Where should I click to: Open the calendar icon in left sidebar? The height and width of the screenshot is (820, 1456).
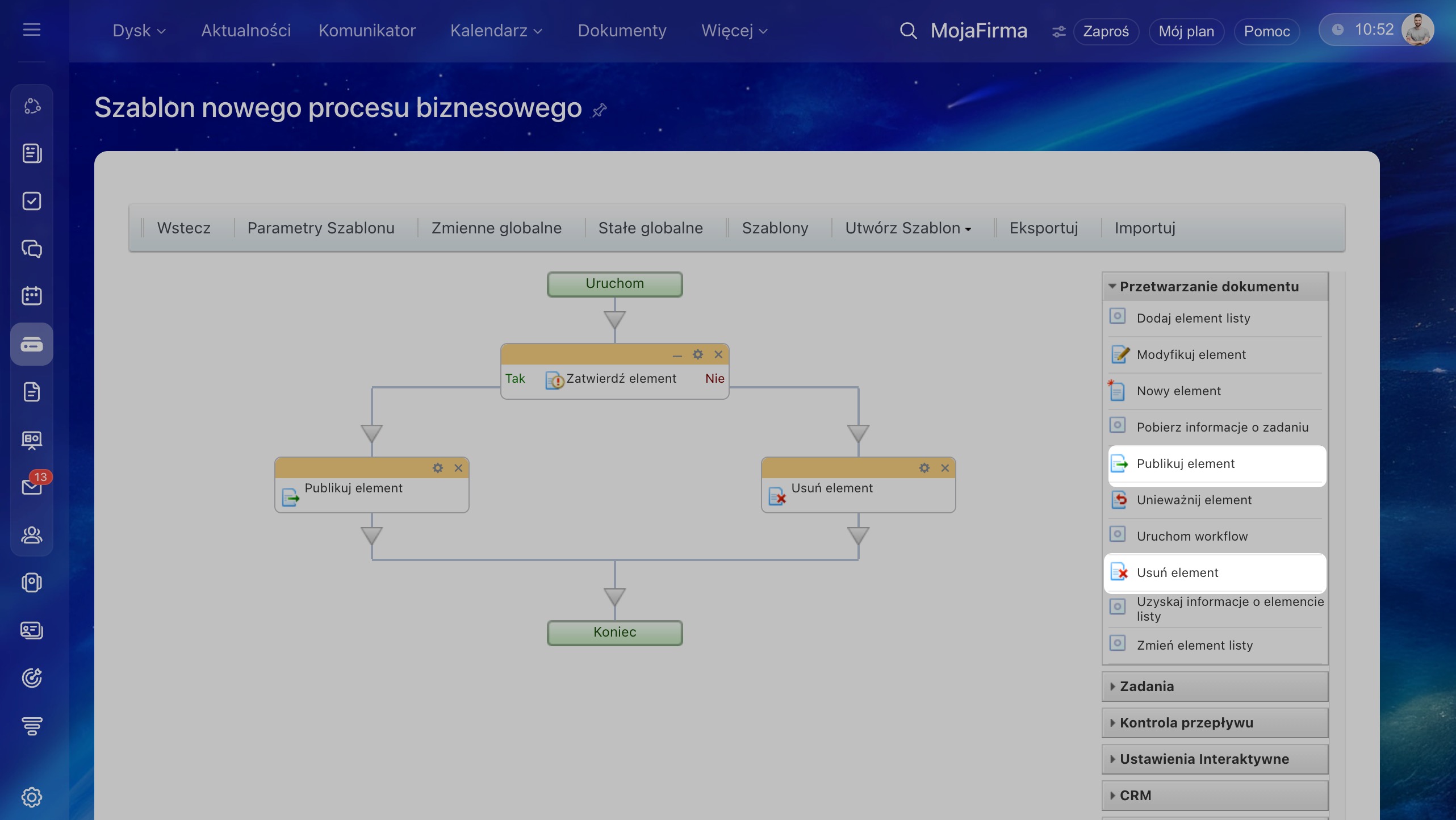(32, 296)
